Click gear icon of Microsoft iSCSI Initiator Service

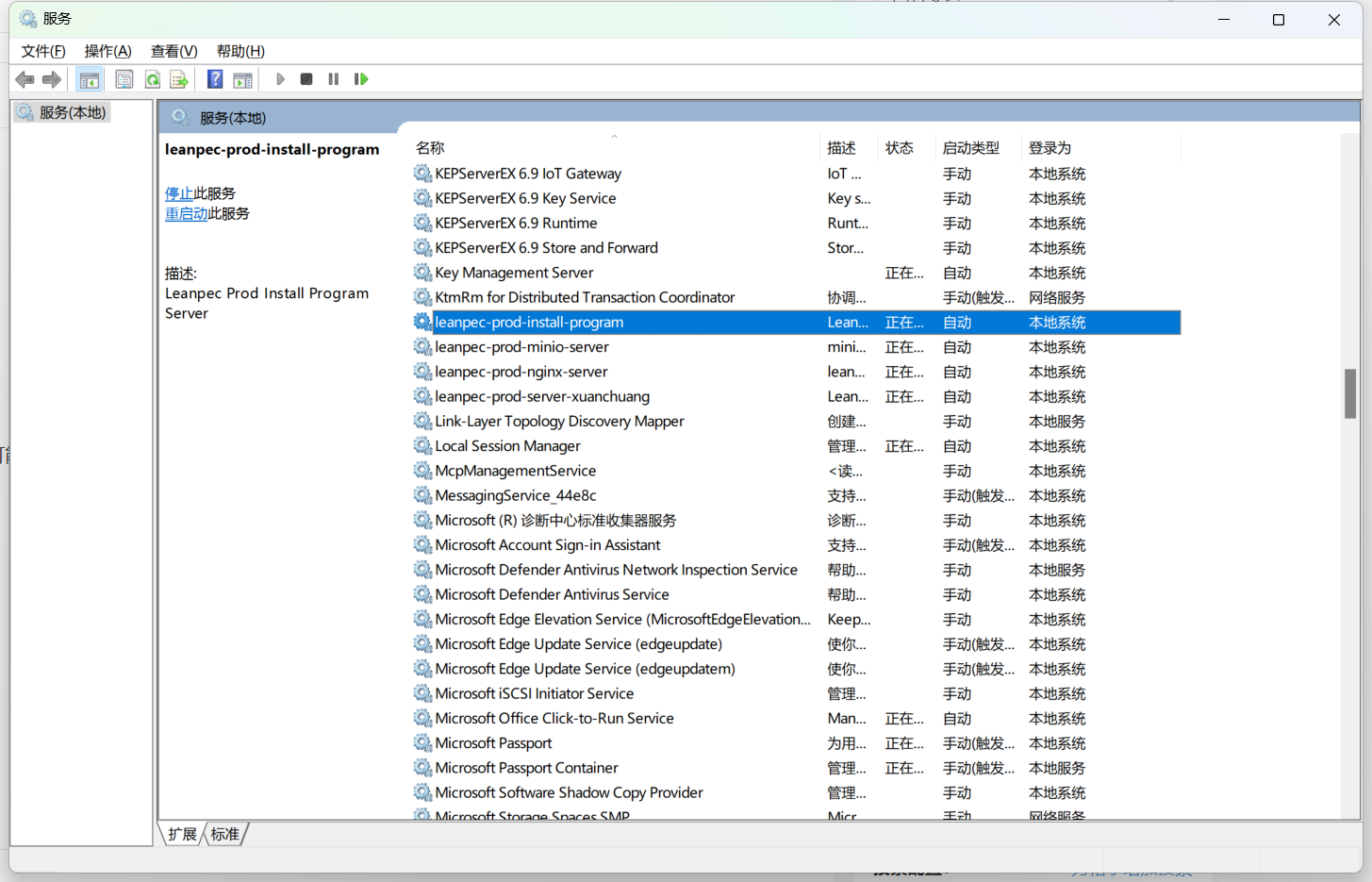pyautogui.click(x=422, y=692)
